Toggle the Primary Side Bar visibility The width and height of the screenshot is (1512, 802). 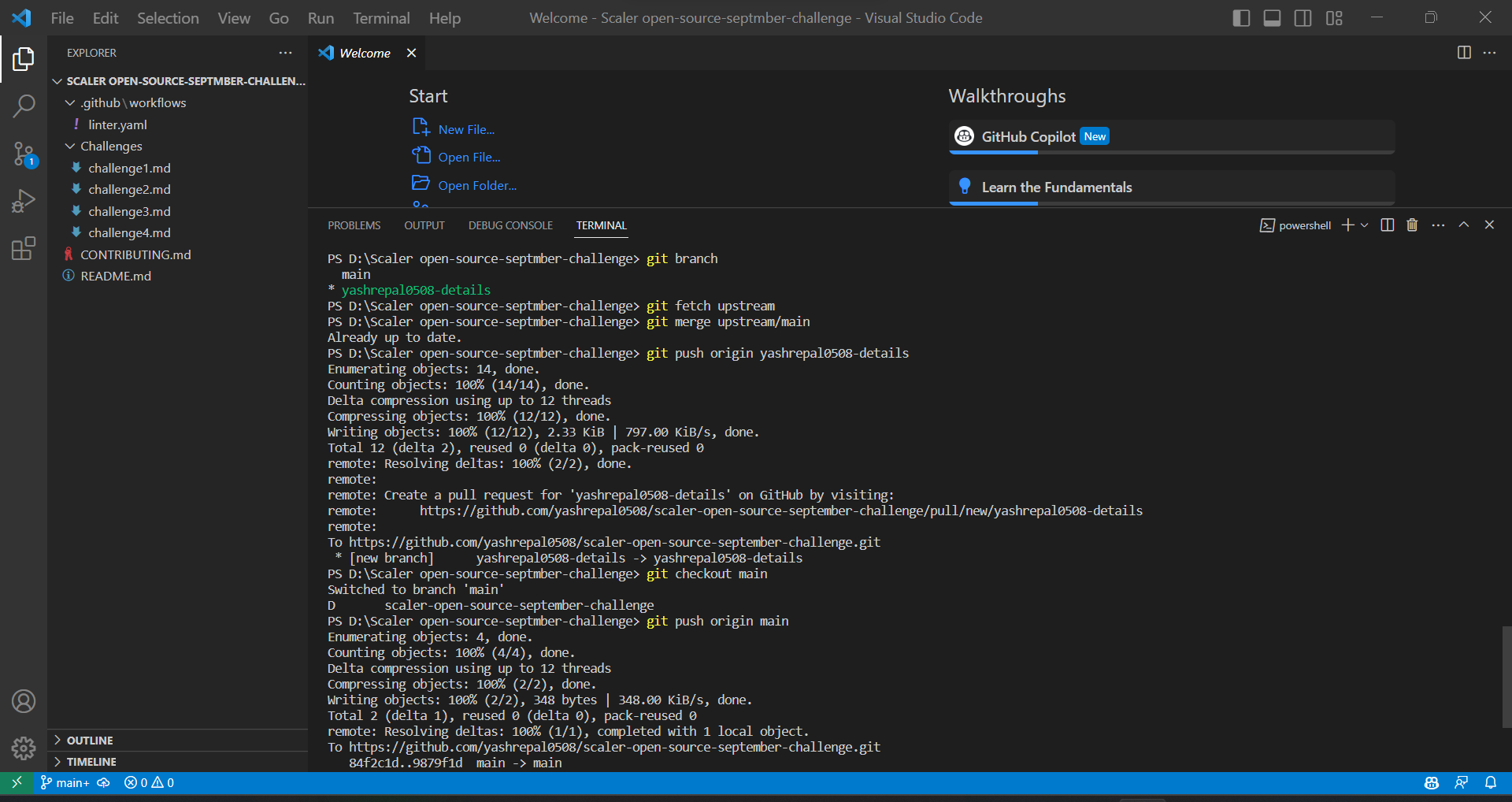pyautogui.click(x=1240, y=17)
